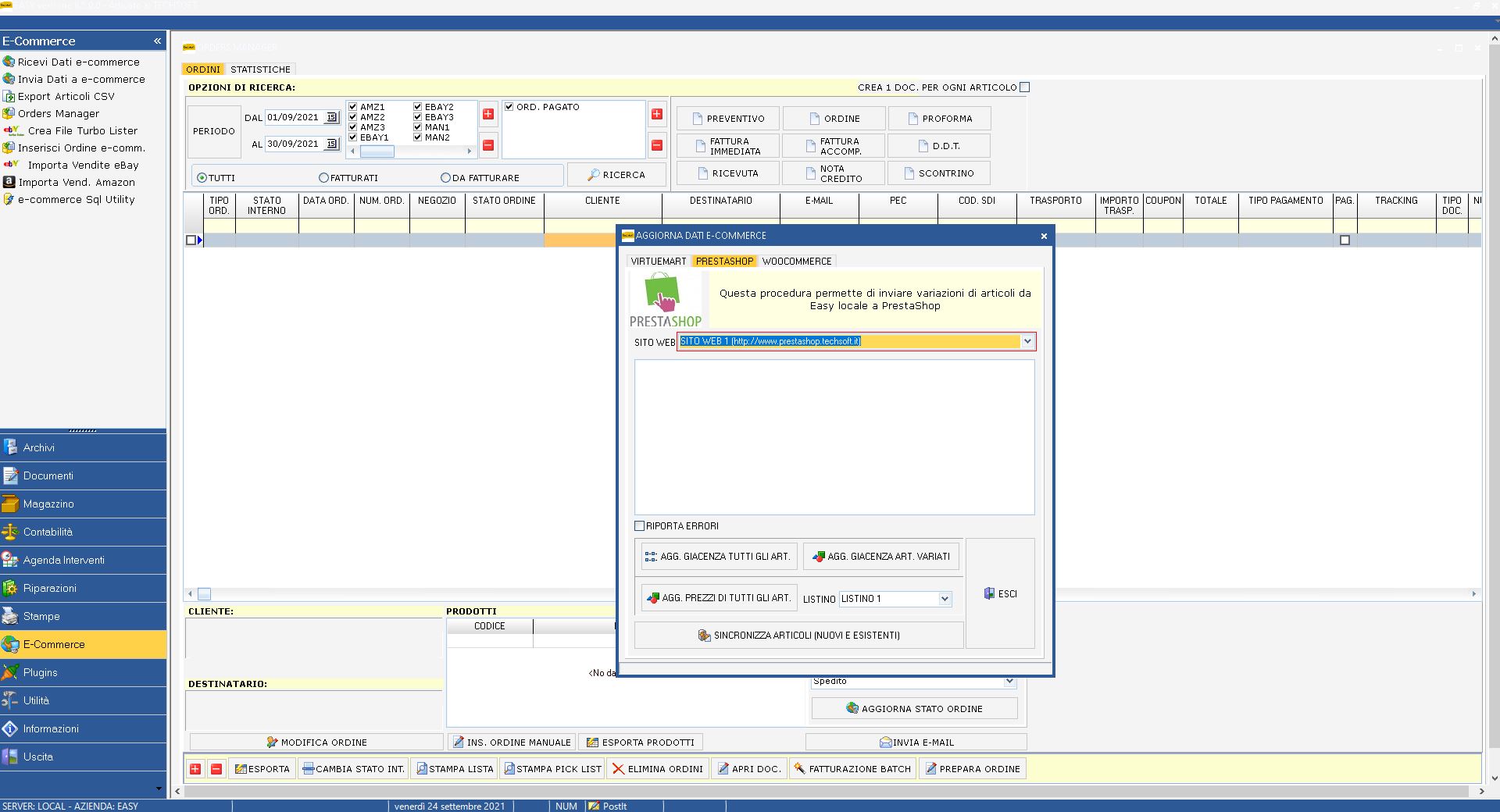Toggle AMZ1 store checkbox
1500x812 pixels.
pyautogui.click(x=353, y=107)
